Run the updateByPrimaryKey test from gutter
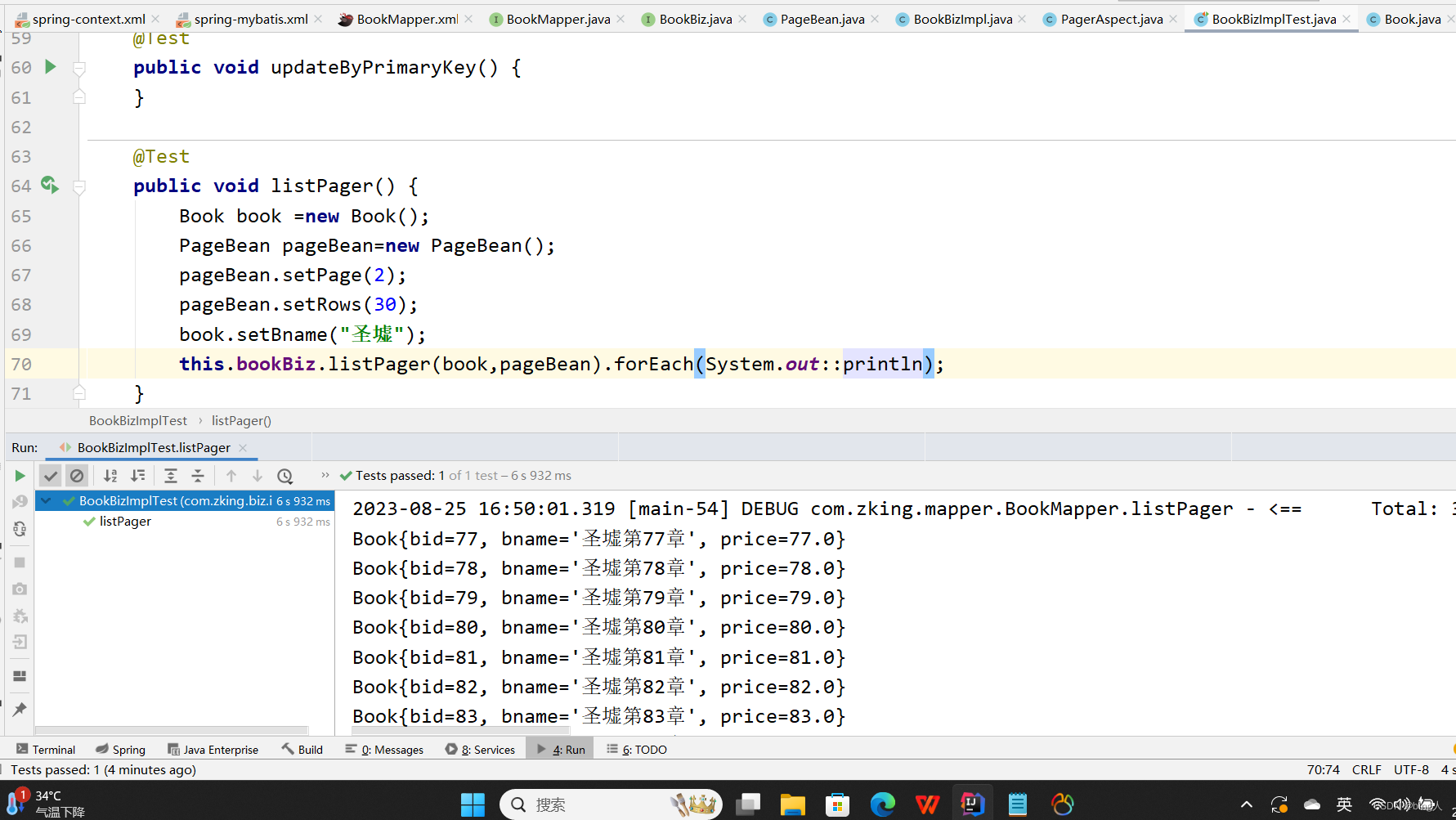This screenshot has width=1456, height=820. (x=50, y=67)
